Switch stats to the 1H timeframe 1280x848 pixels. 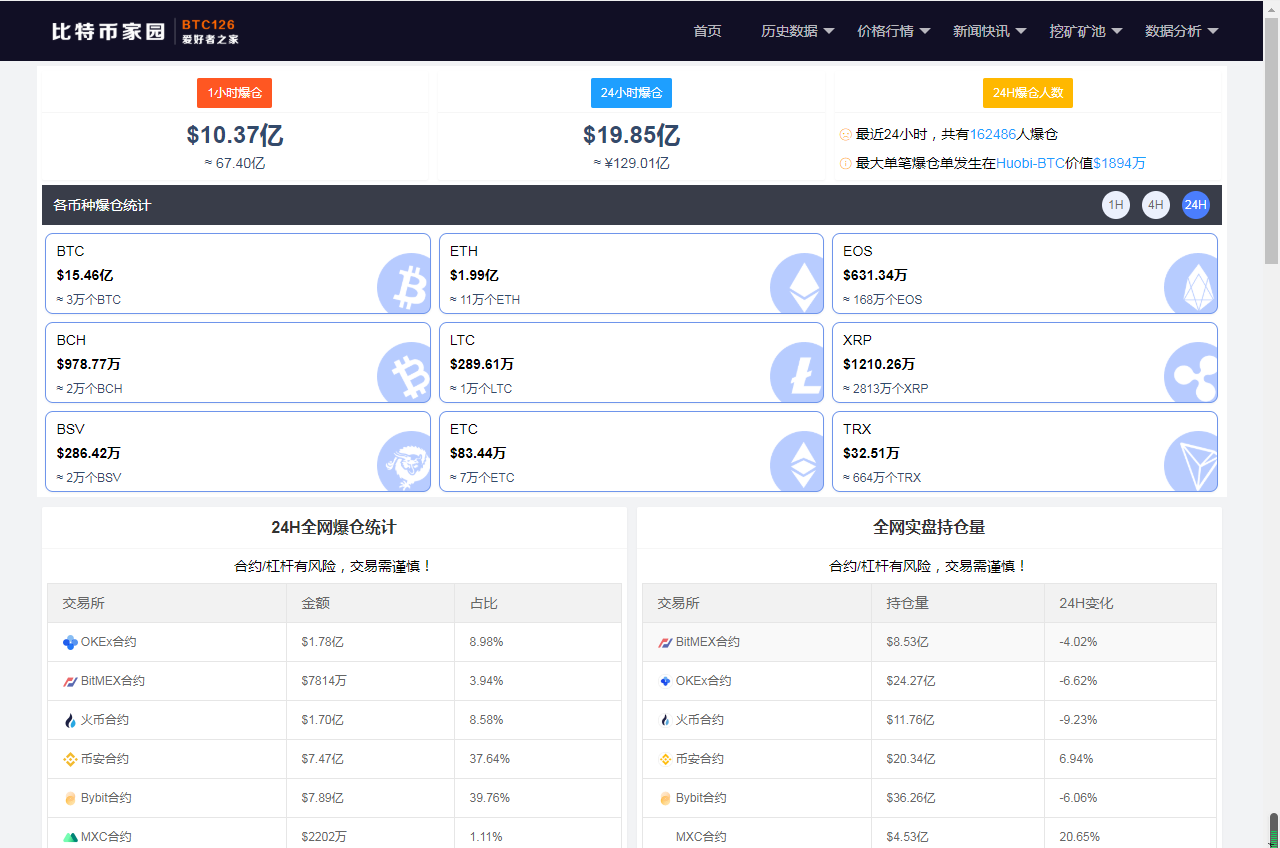click(1116, 205)
